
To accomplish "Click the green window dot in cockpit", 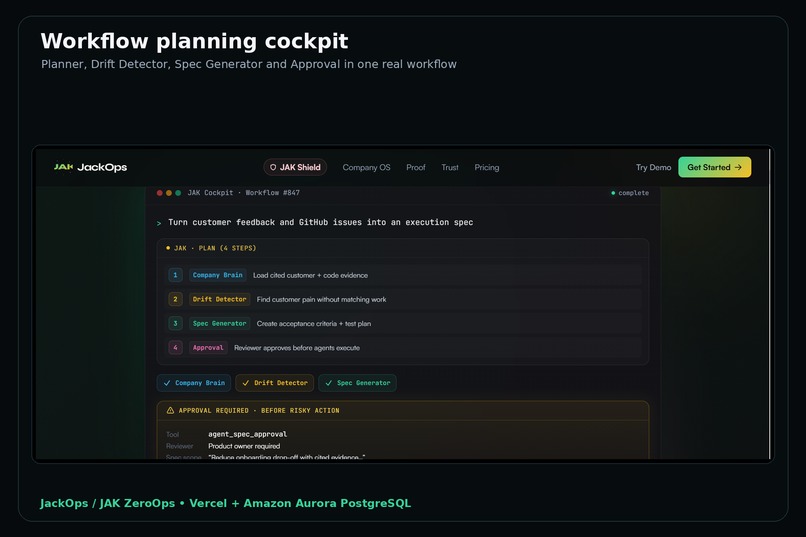I will (x=178, y=193).
